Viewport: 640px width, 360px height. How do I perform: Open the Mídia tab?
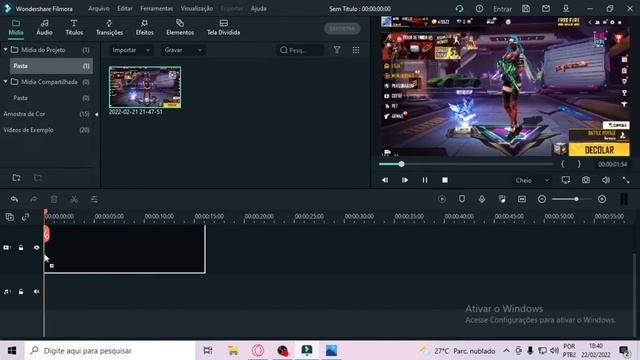click(16, 27)
